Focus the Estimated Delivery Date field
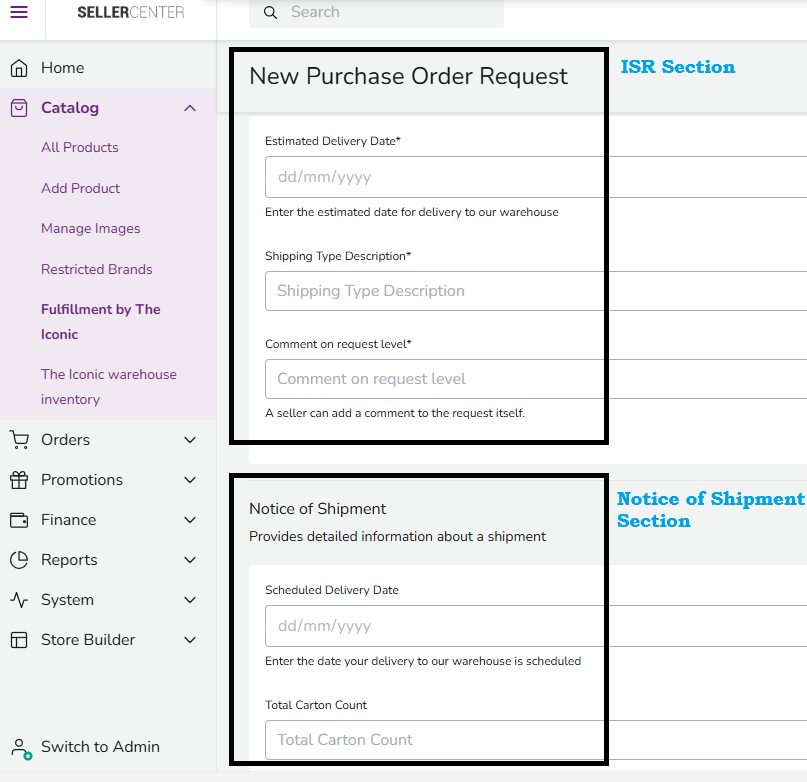This screenshot has height=782, width=807. (x=430, y=177)
